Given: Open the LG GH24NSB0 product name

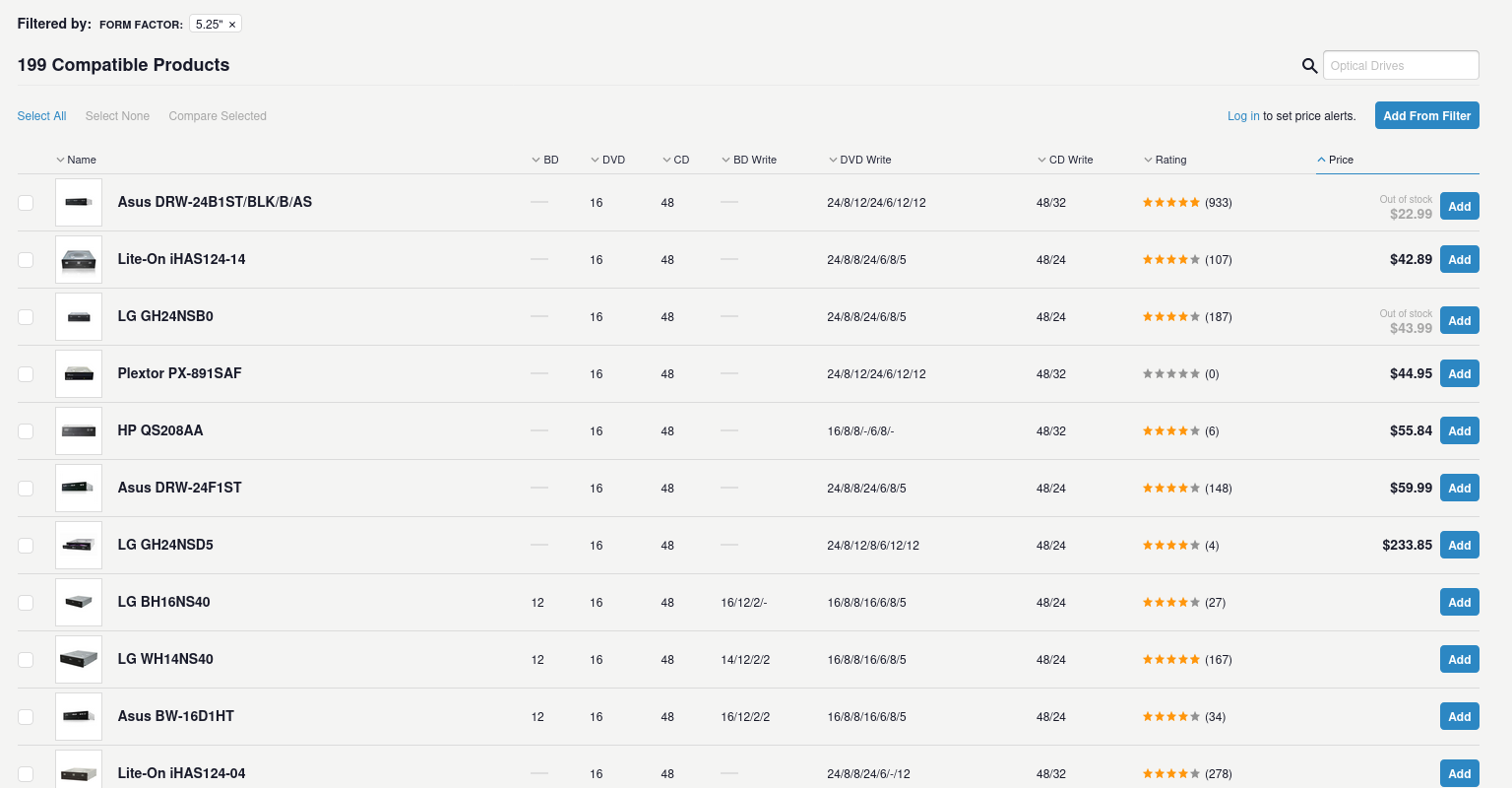Looking at the screenshot, I should 165,316.
